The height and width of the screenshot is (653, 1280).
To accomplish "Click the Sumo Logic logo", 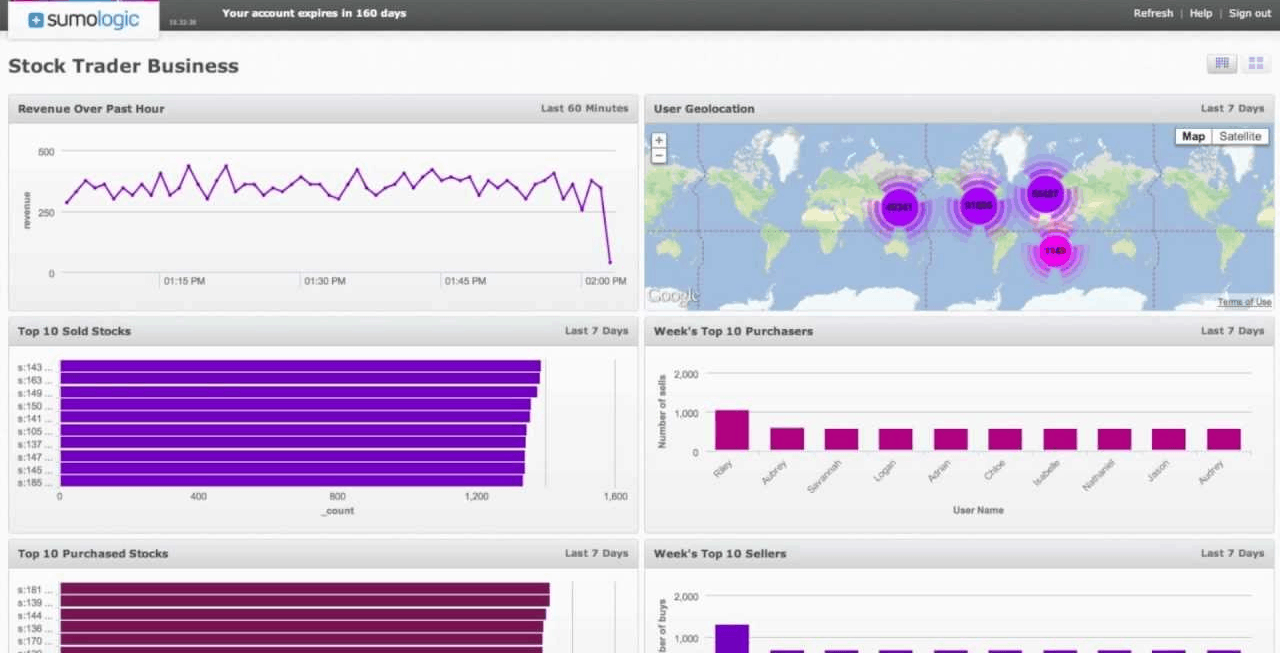I will (84, 20).
